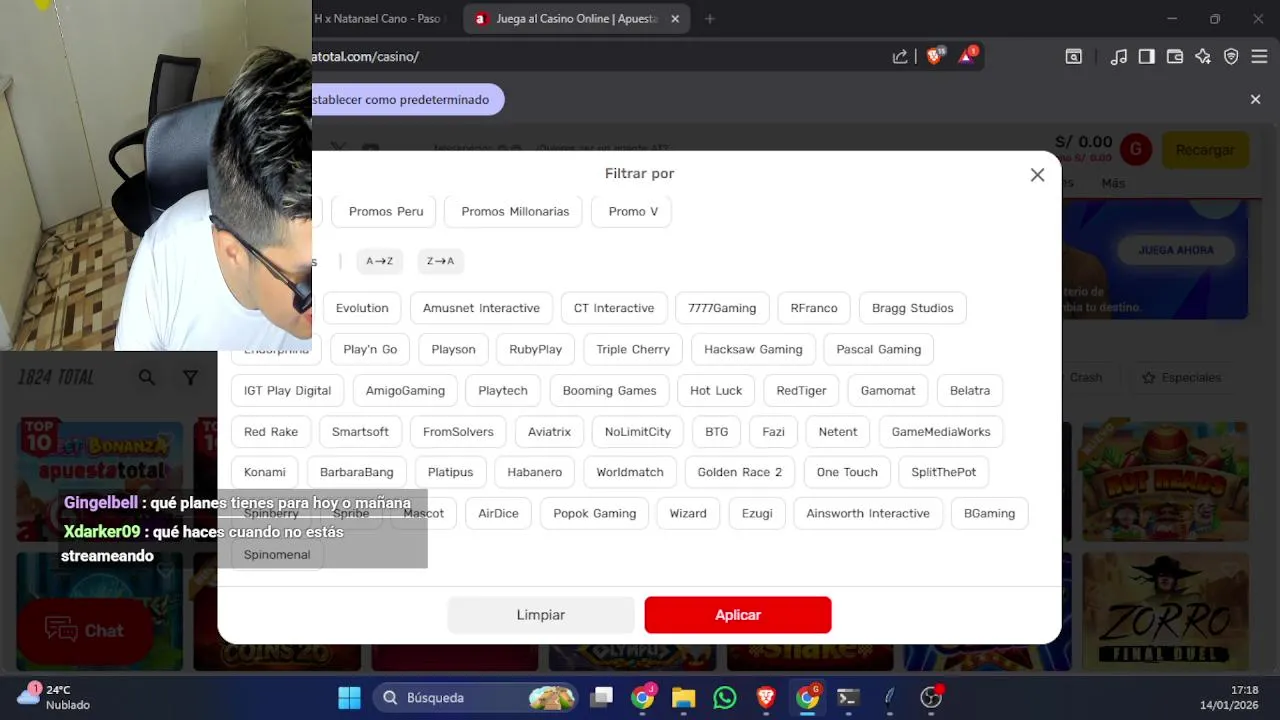Toggle the NoLimitCity provider chip

click(638, 431)
